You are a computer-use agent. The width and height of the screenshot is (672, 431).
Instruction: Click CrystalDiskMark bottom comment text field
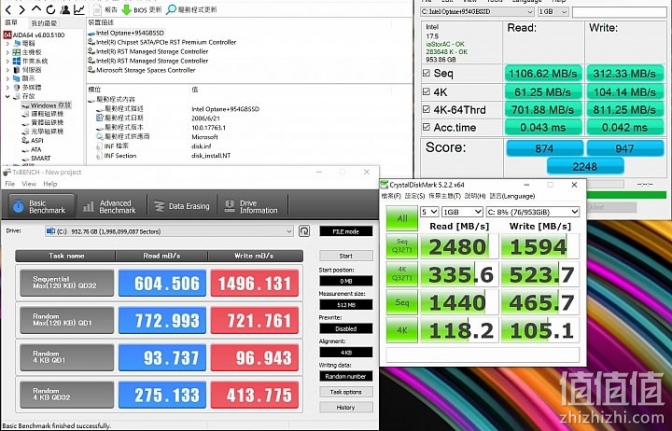click(483, 355)
